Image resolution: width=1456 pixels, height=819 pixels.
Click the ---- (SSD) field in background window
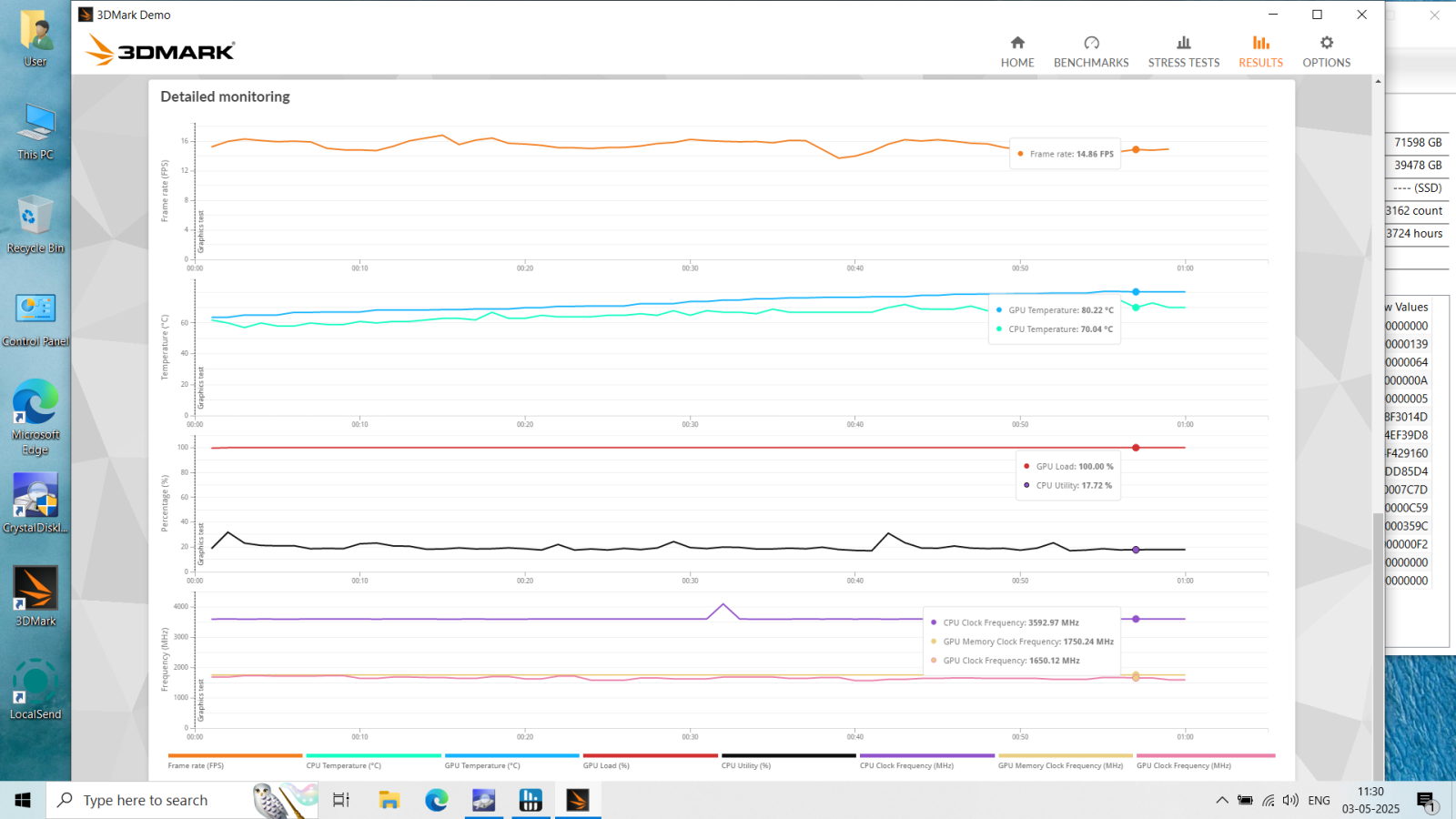point(1418,187)
